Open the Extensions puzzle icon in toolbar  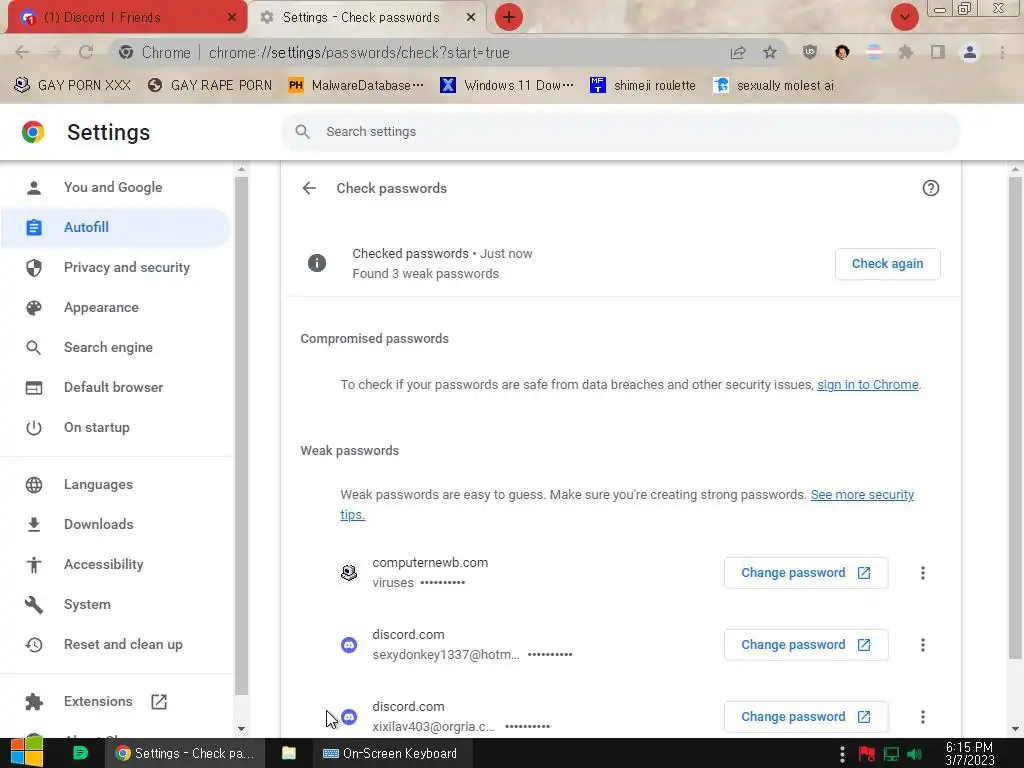point(906,52)
